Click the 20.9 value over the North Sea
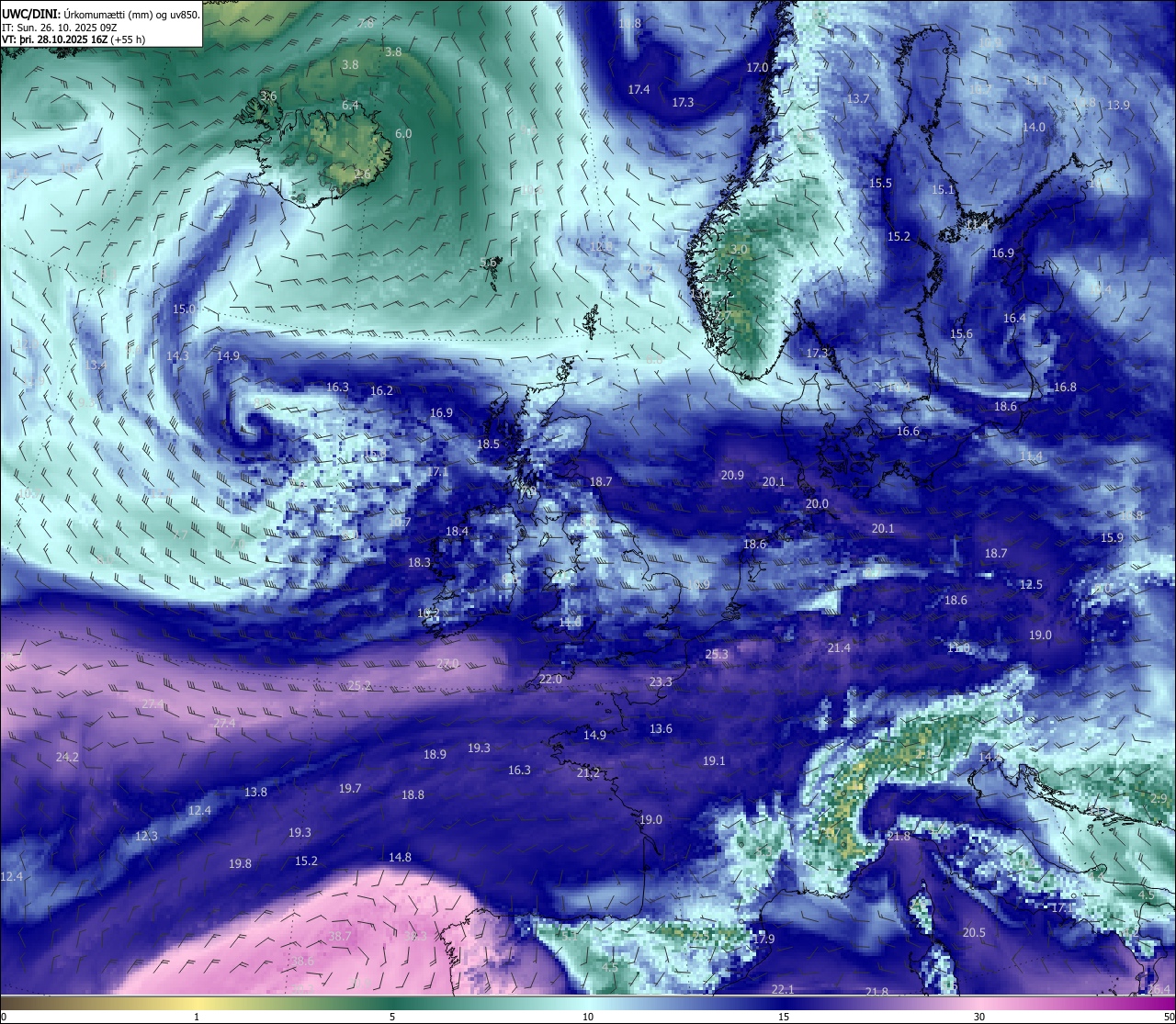Image resolution: width=1176 pixels, height=1024 pixels. coord(732,475)
